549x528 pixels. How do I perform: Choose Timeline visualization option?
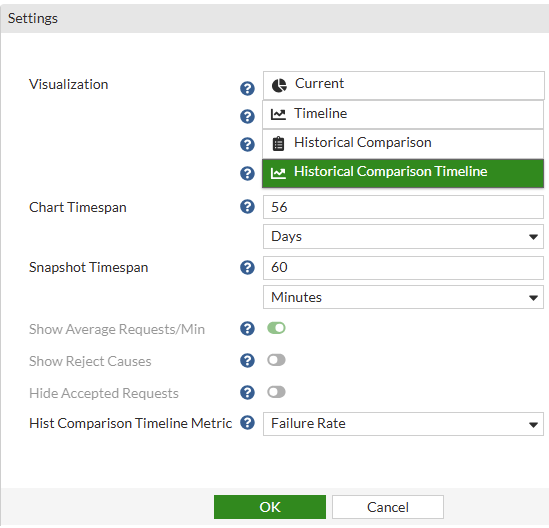point(403,115)
